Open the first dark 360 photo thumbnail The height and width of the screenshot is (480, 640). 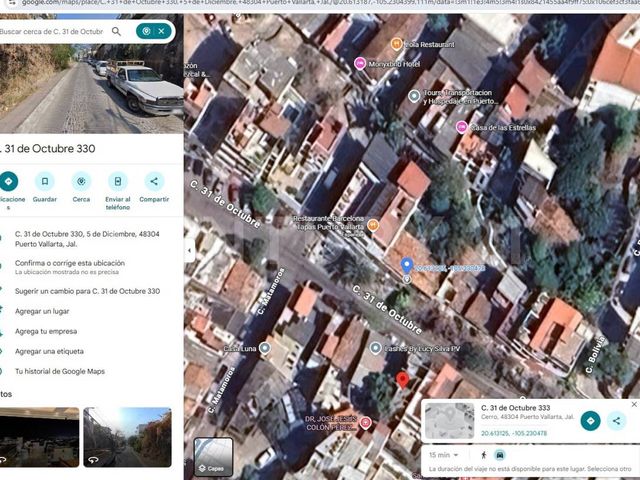(x=39, y=437)
